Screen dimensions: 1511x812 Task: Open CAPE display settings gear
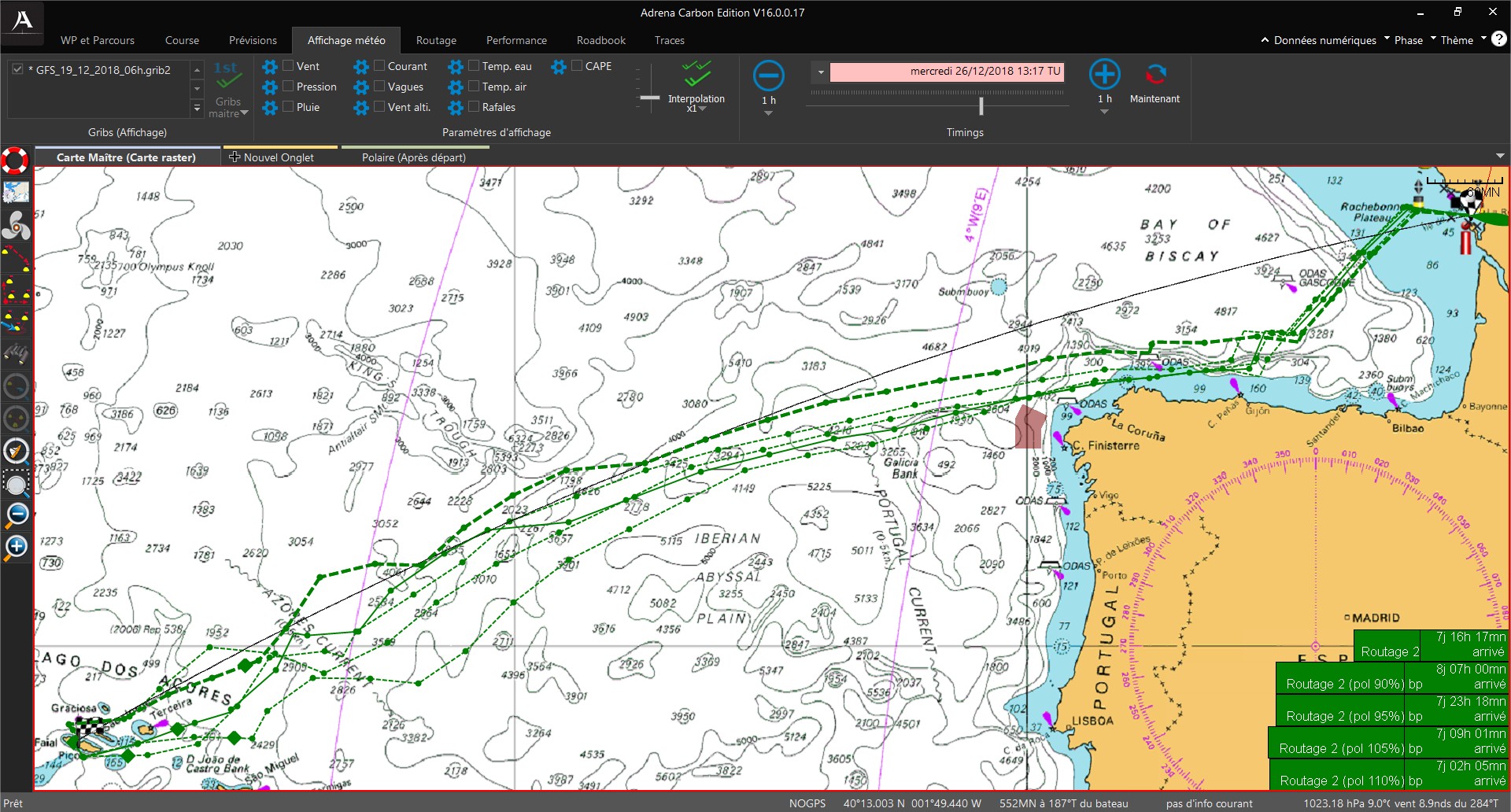tap(559, 67)
